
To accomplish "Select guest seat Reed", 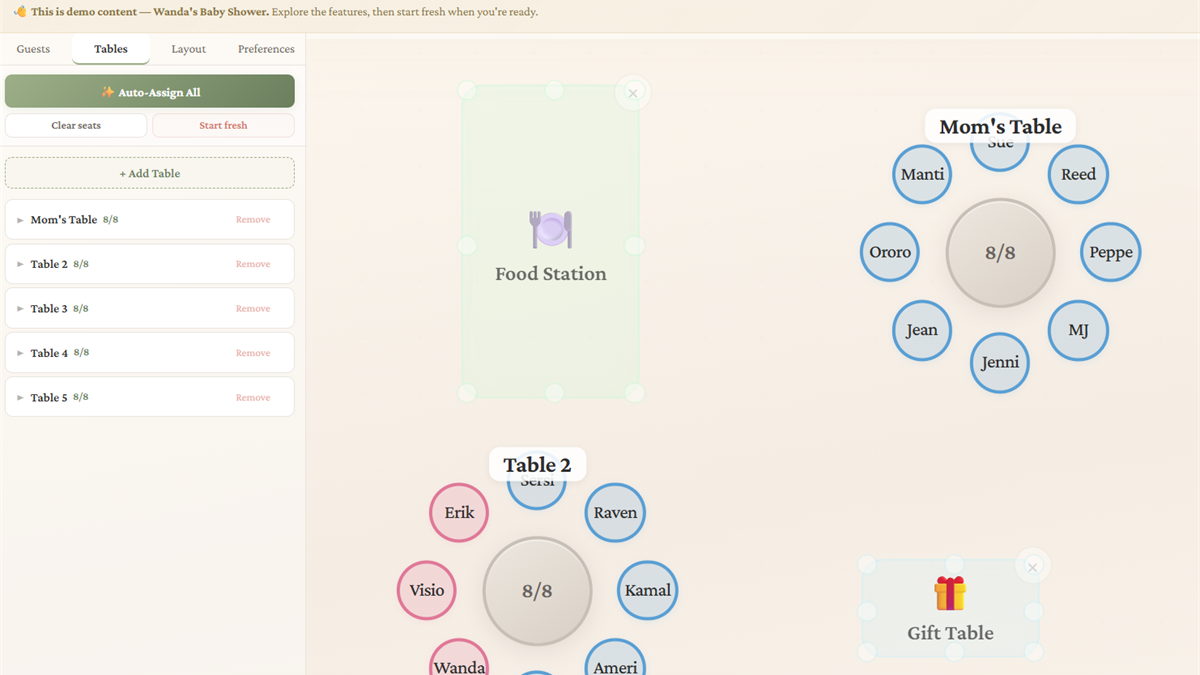I will (1078, 174).
